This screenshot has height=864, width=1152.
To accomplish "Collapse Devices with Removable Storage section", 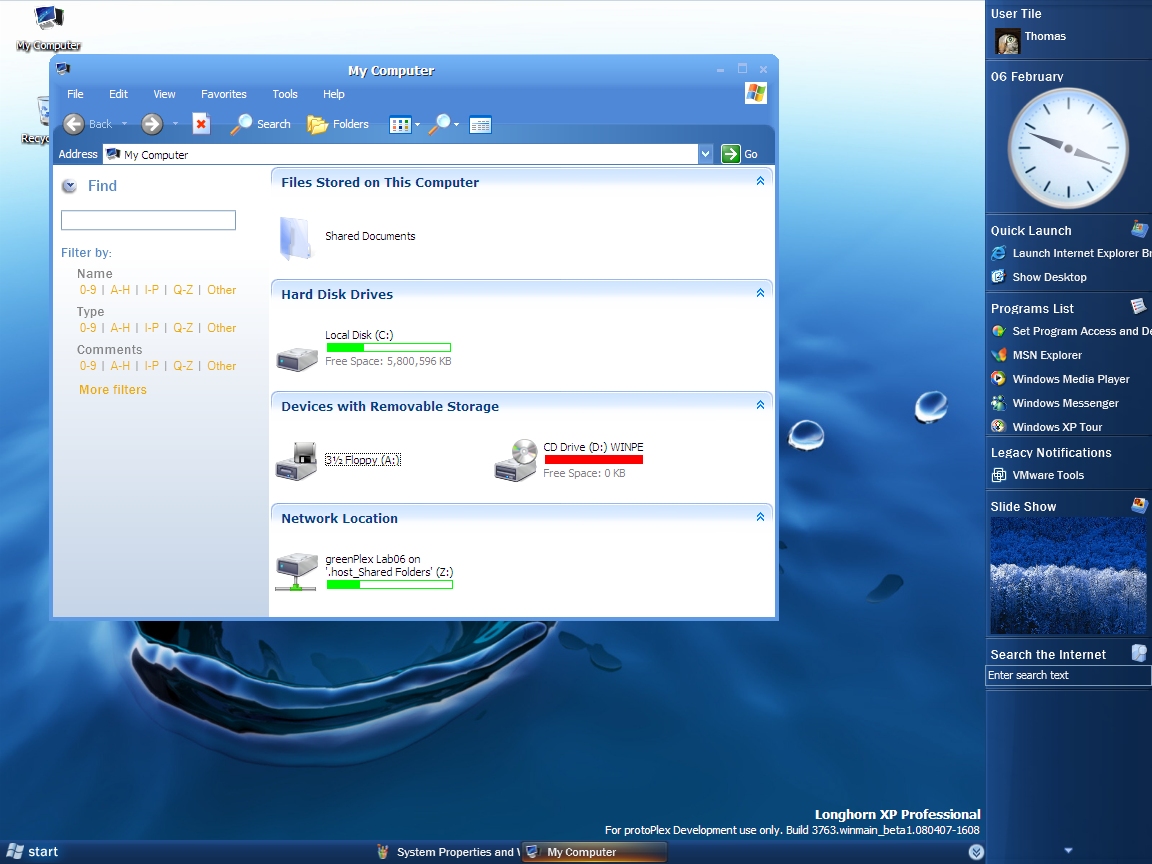I will click(x=760, y=406).
